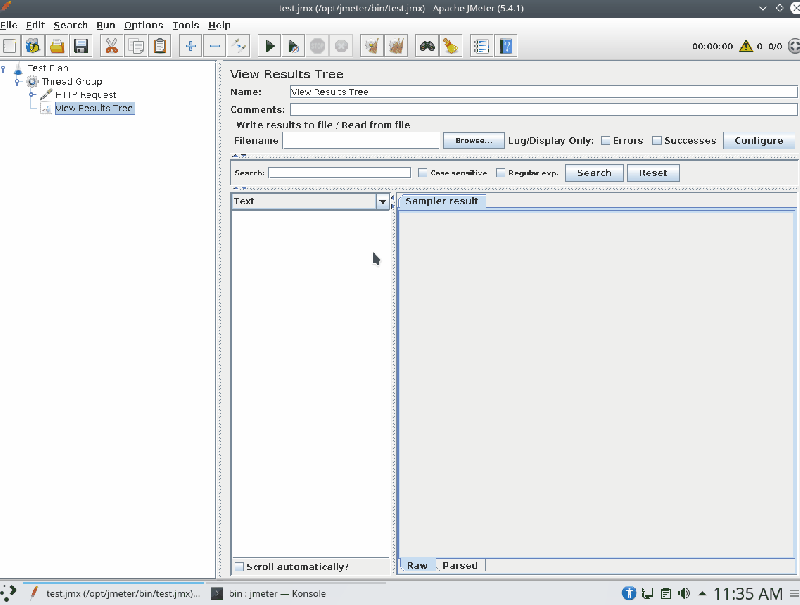800x605 pixels.
Task: Open the Text renderer dropdown
Action: pos(383,201)
